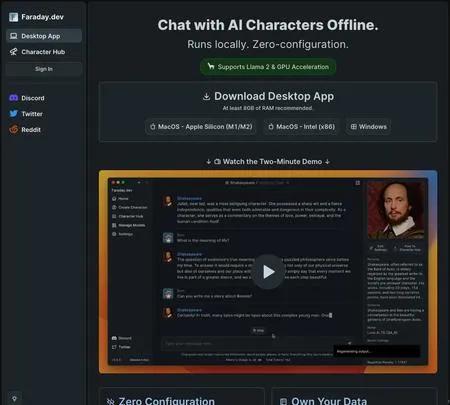Click the Shakespeare portrait in demo video

(396, 210)
